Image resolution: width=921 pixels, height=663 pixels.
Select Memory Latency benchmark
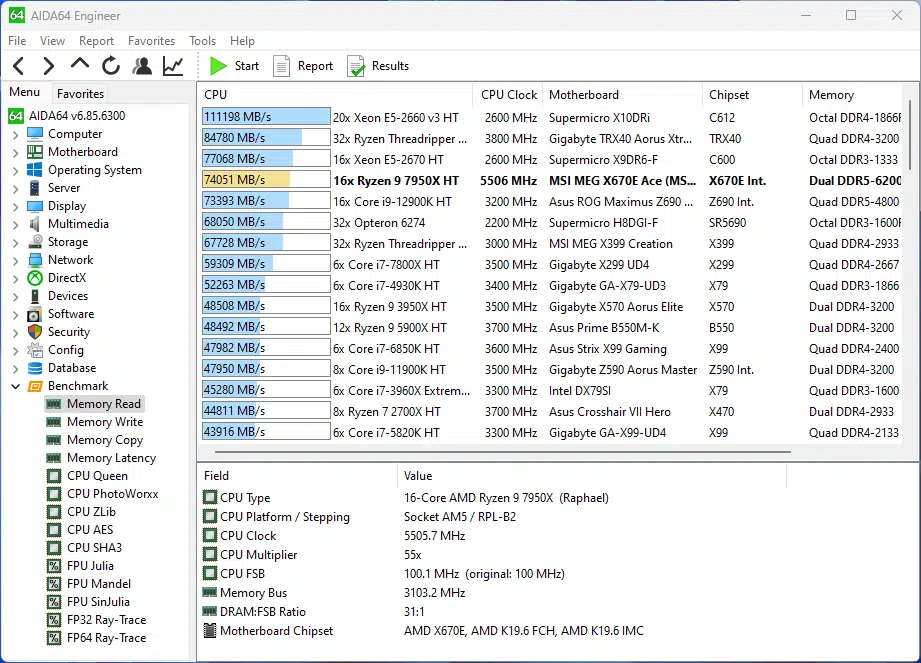coord(111,458)
